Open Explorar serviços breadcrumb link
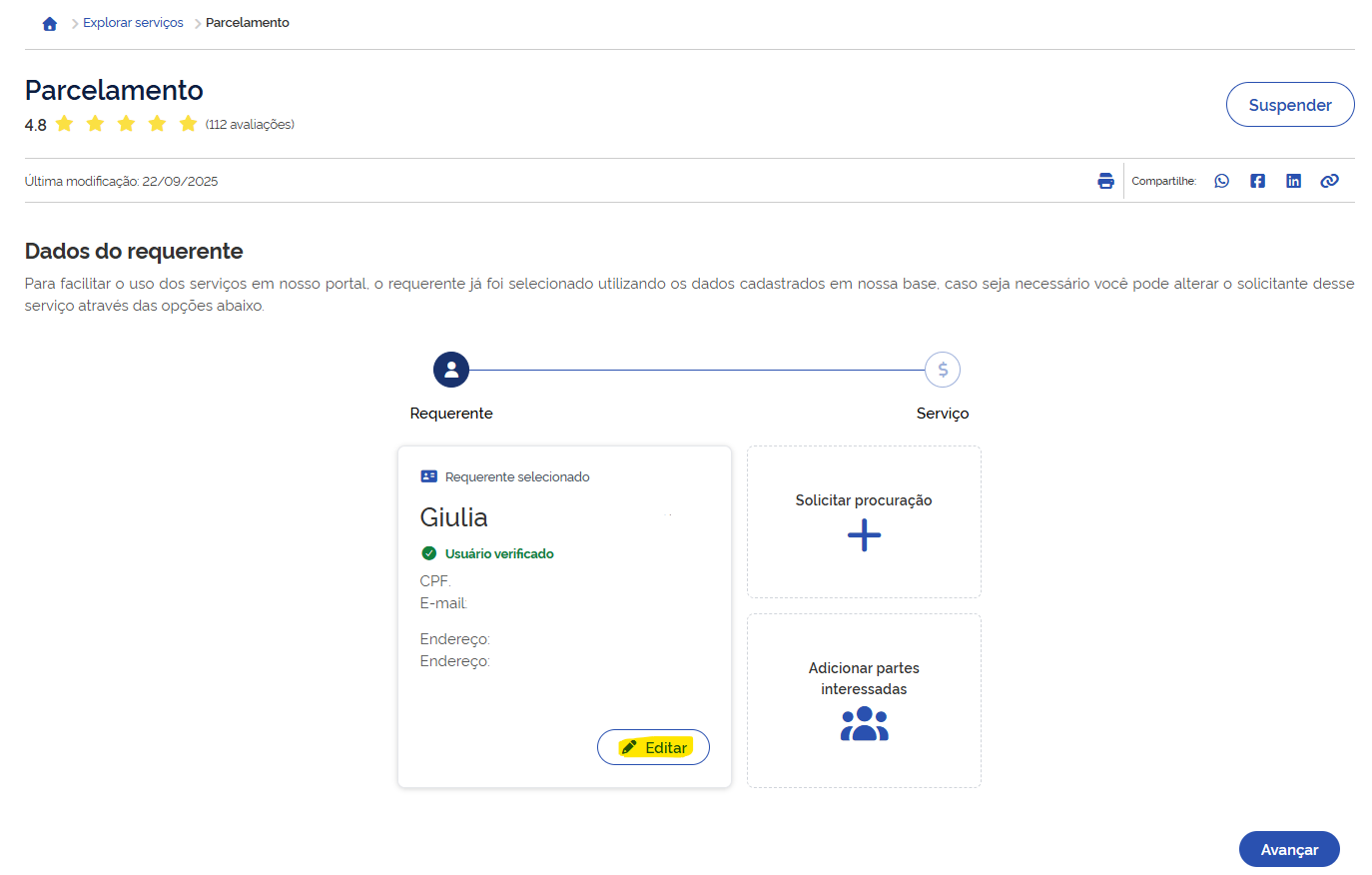Viewport: 1372px width, 875px height. point(133,23)
